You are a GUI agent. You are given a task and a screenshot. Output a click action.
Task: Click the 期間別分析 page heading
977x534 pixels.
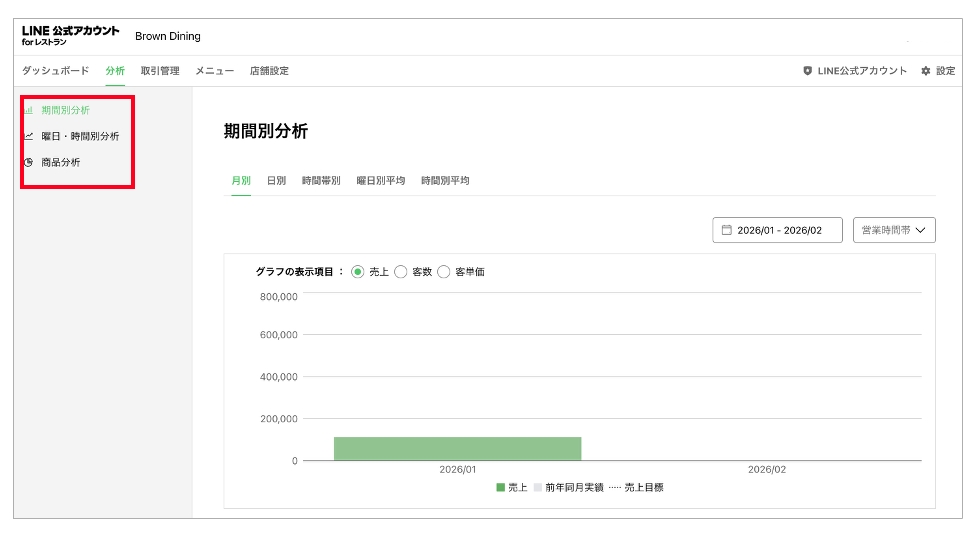[x=266, y=131]
